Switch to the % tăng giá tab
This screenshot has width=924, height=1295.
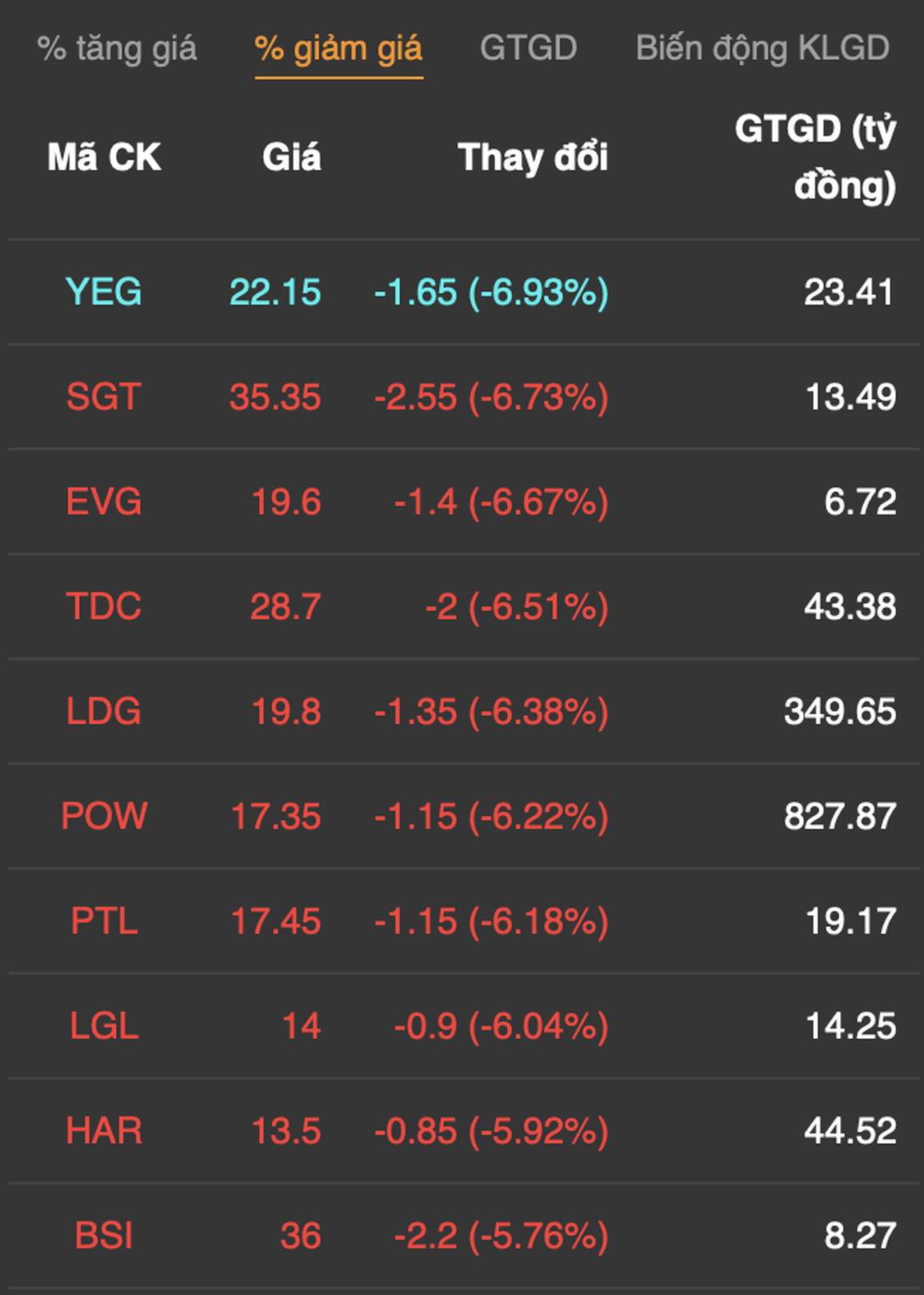pos(117,49)
